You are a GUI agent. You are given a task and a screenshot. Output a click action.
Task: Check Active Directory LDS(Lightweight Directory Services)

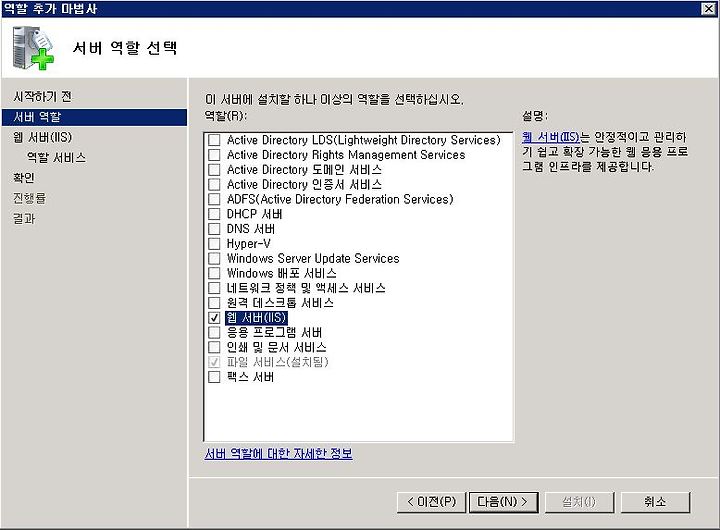point(214,140)
